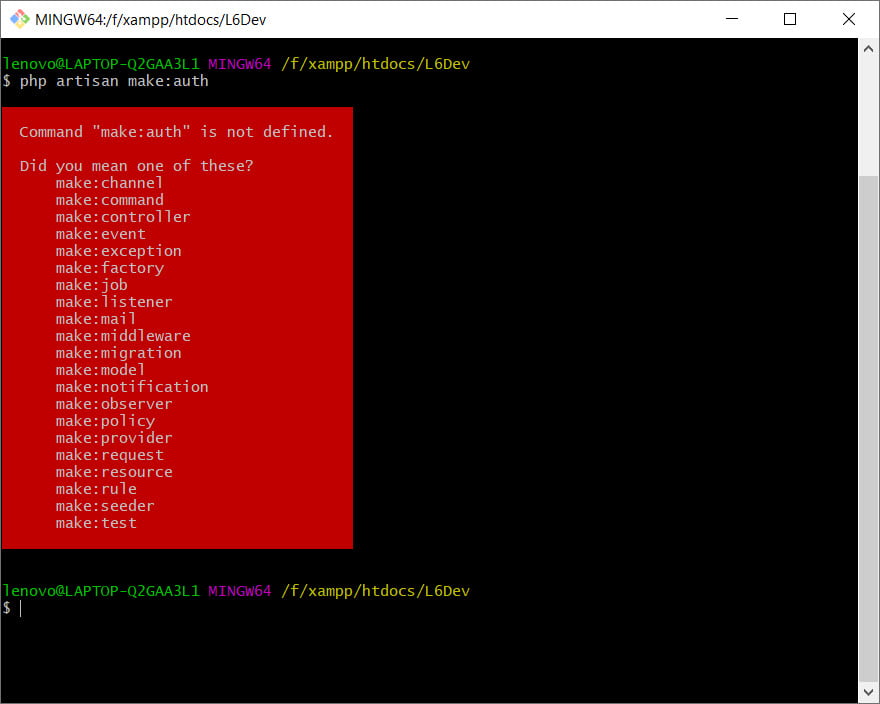Click the make:request suggestion

point(109,455)
